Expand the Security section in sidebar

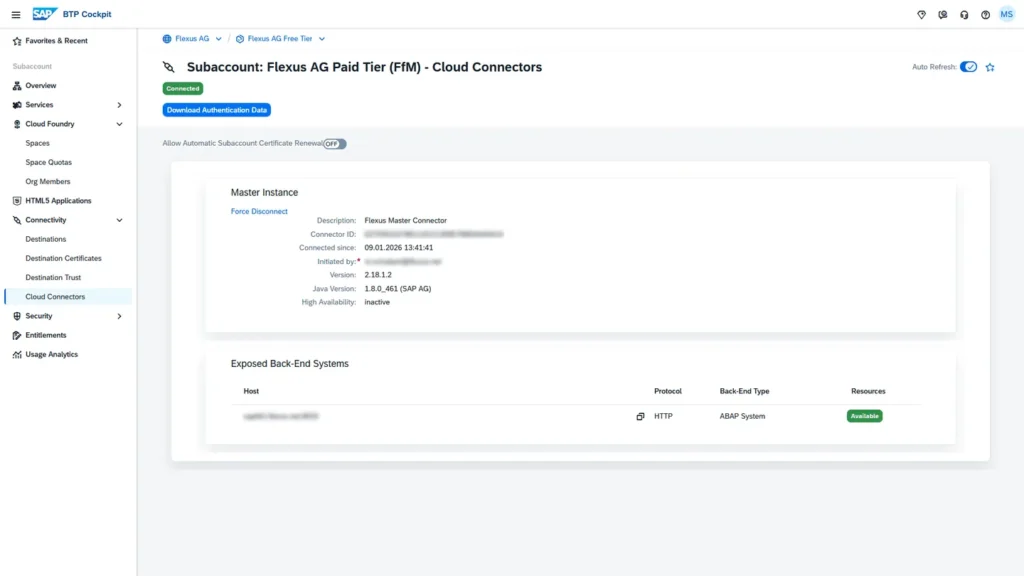(119, 316)
